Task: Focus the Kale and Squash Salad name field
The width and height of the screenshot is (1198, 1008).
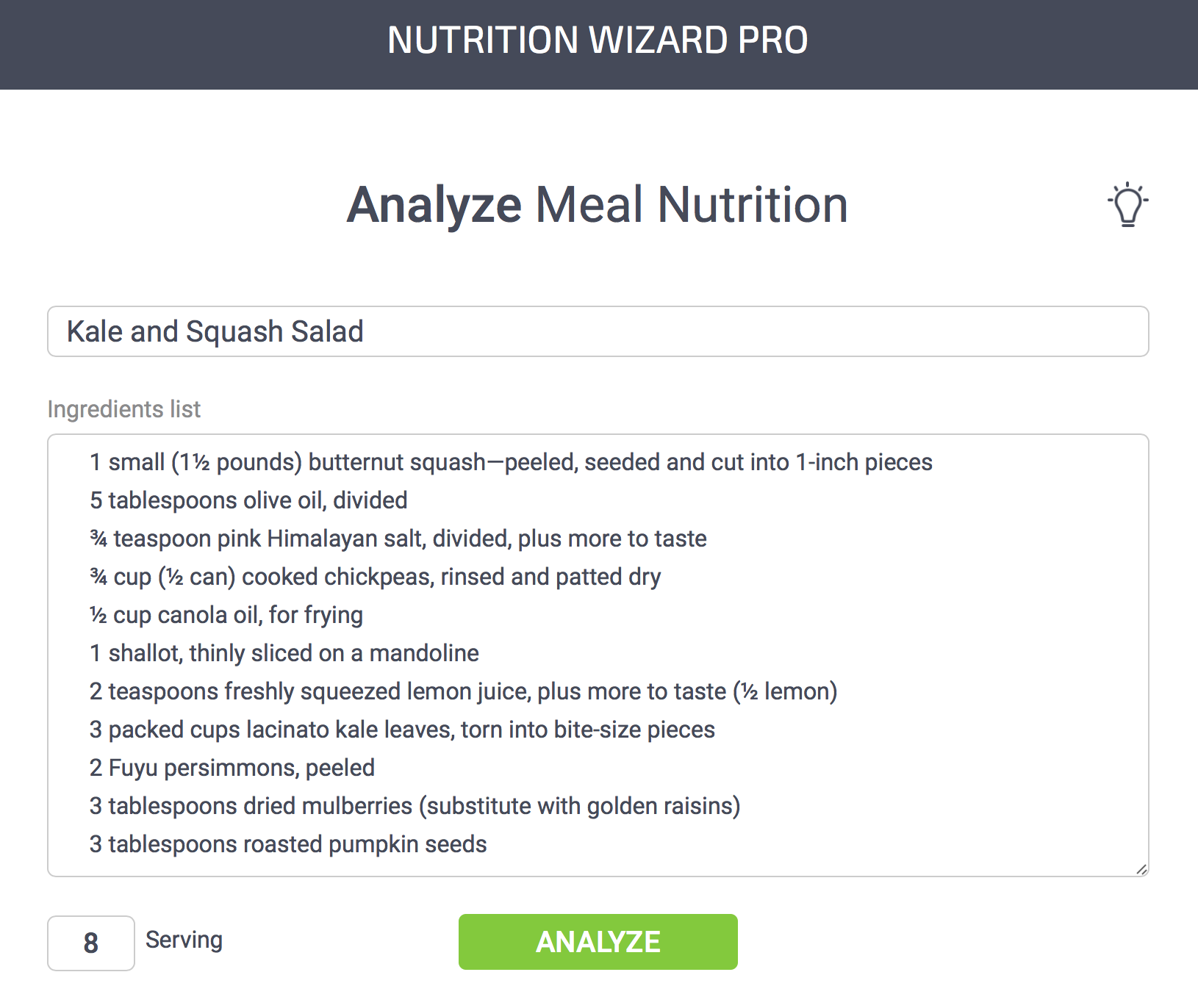Action: [597, 331]
